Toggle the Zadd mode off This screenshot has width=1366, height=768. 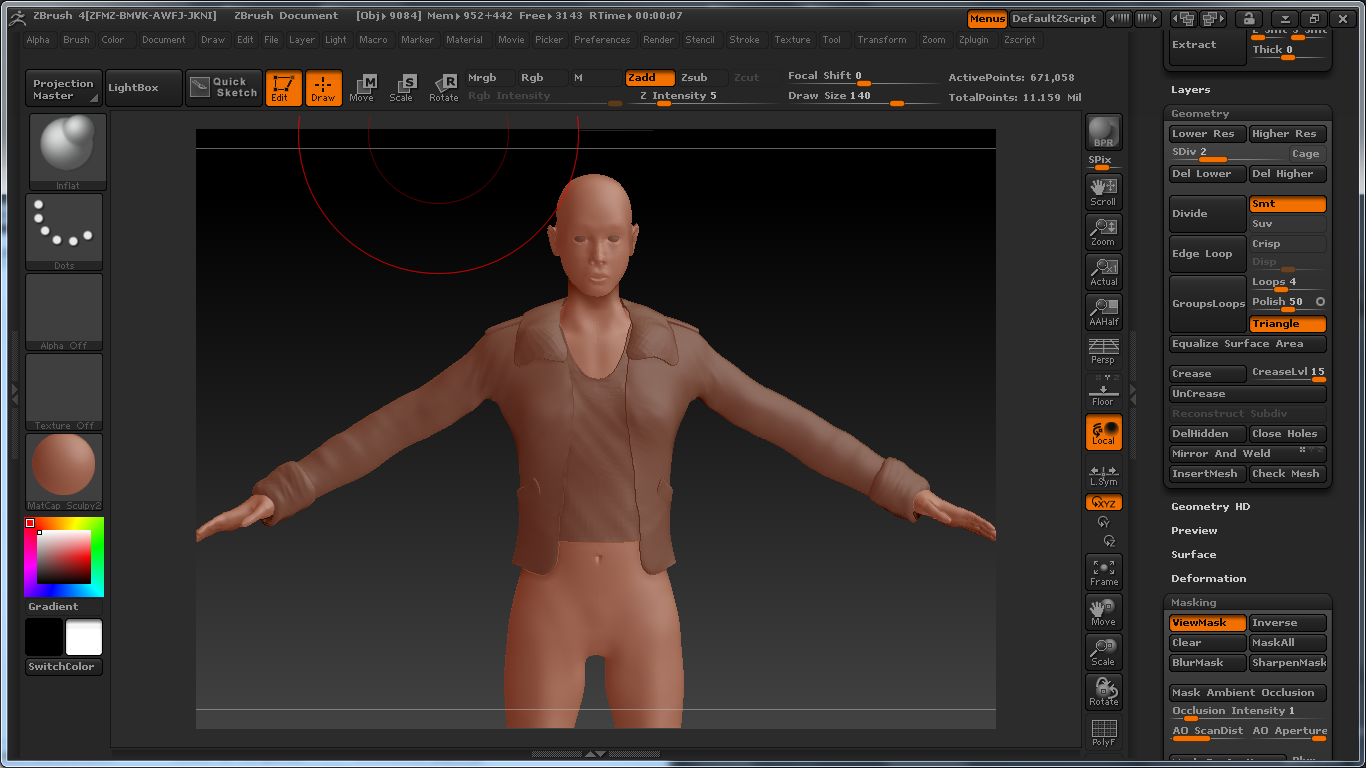(x=650, y=78)
